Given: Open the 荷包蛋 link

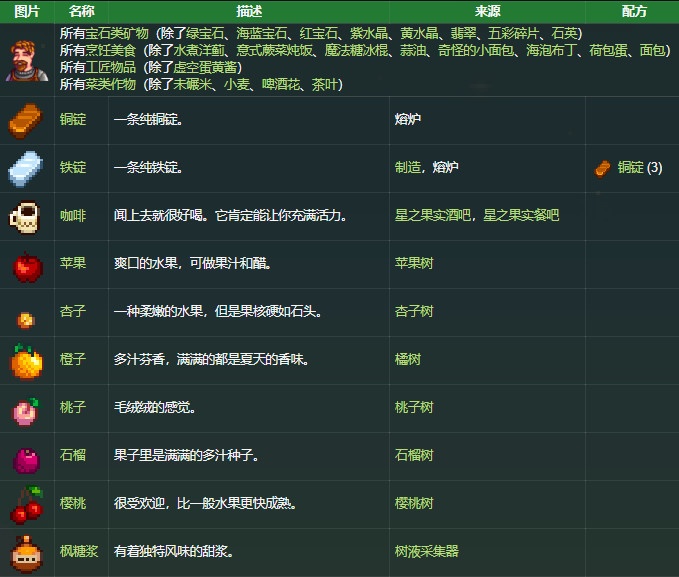Looking at the screenshot, I should [x=608, y=50].
